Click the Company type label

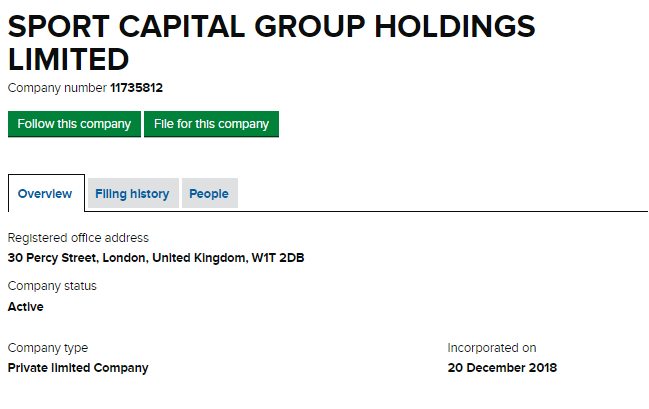pos(48,348)
